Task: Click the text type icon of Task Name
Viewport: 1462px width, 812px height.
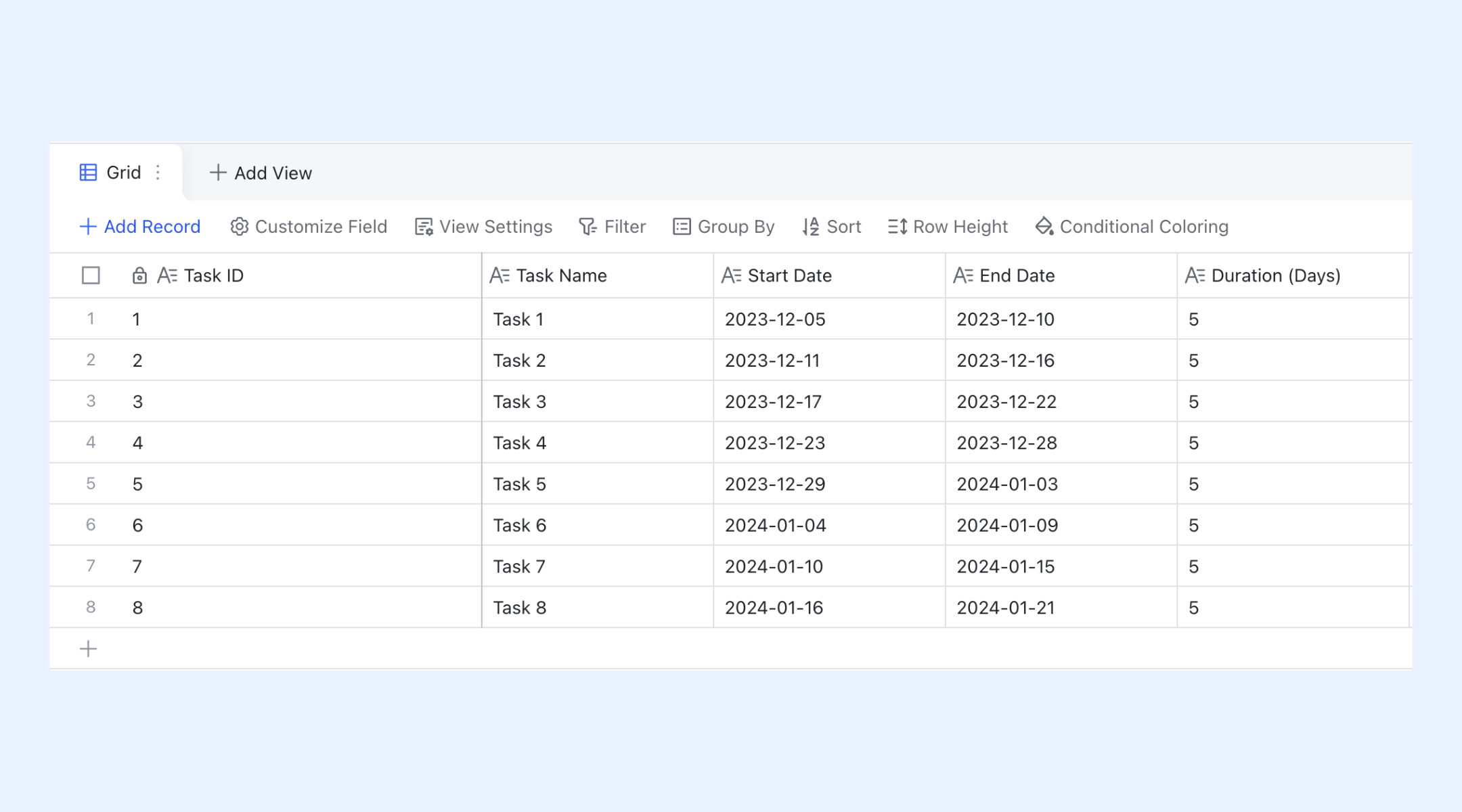Action: [x=500, y=275]
